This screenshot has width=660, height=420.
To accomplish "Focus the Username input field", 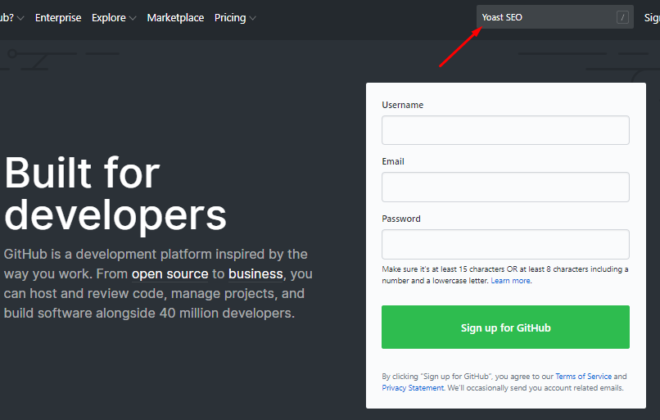I will [x=505, y=130].
